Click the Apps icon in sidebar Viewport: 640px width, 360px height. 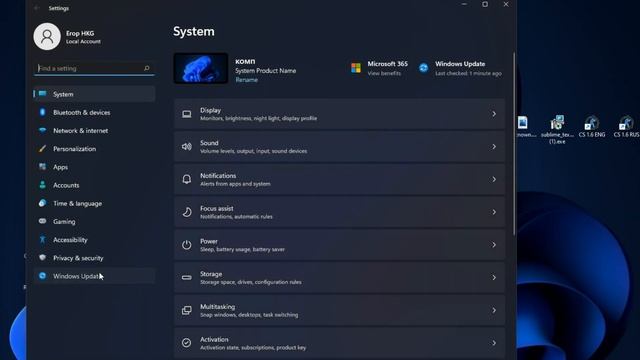click(x=42, y=167)
